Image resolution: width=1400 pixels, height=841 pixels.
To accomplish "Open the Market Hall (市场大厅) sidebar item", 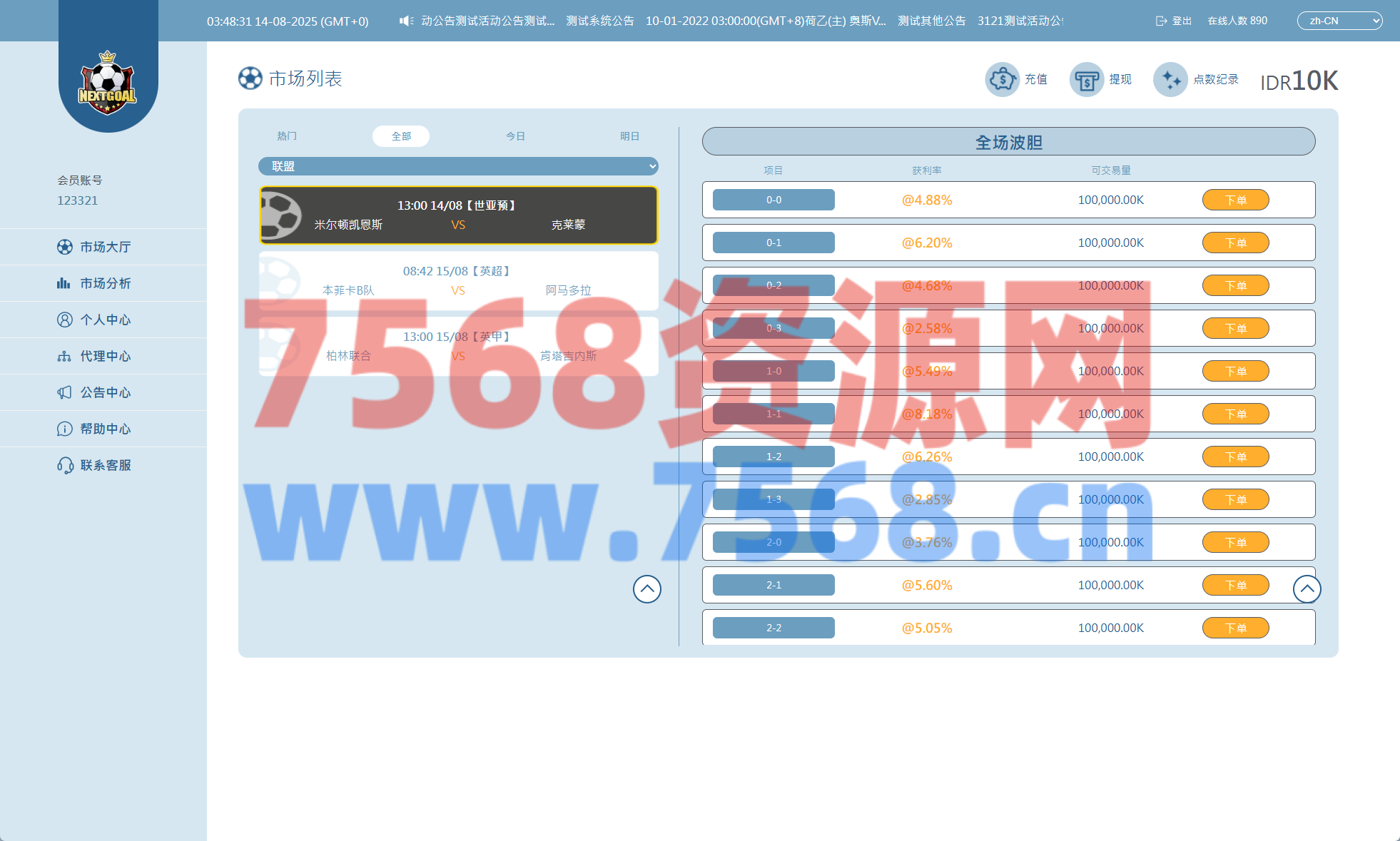I will pyautogui.click(x=104, y=247).
